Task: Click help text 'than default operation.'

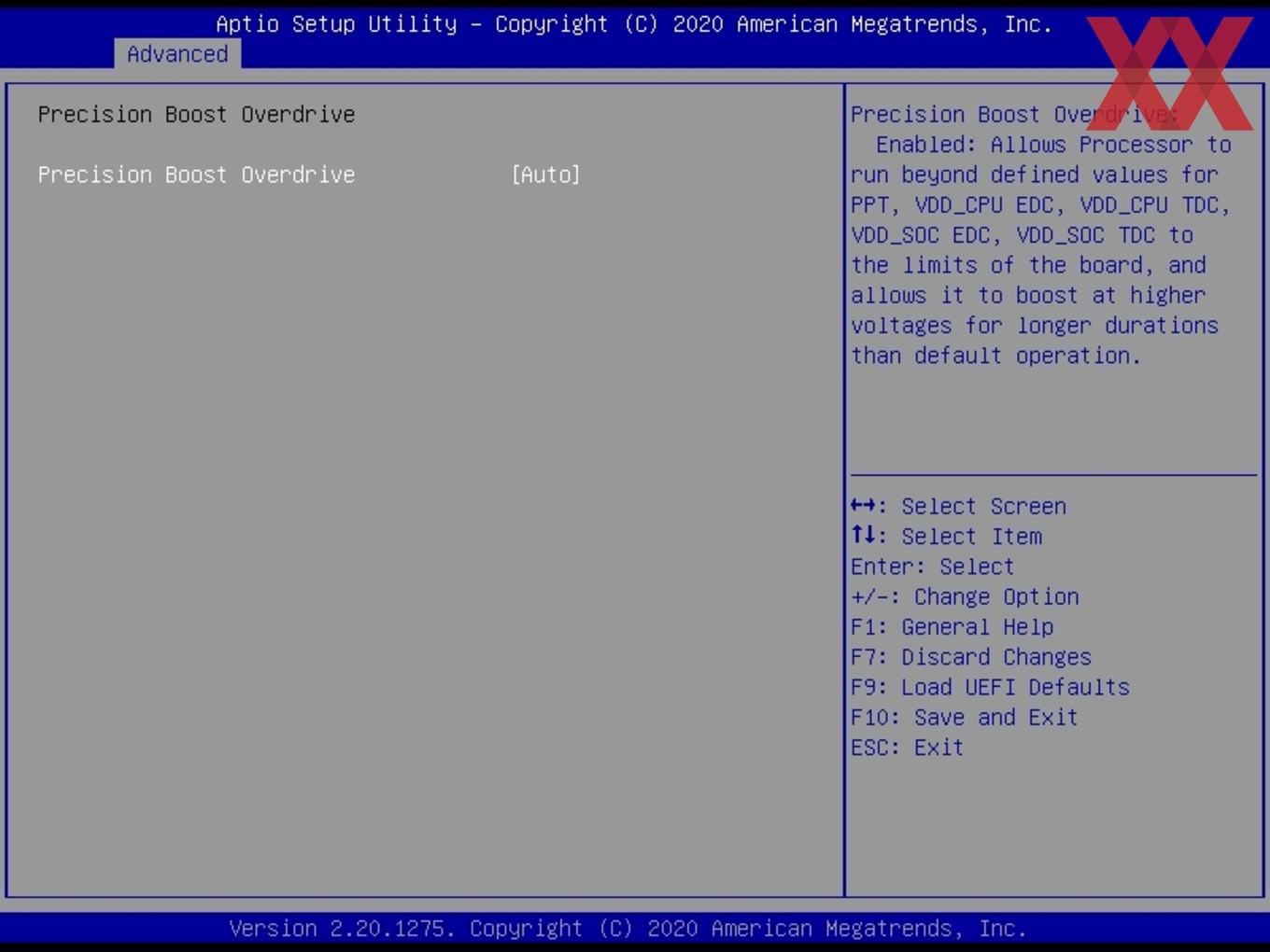Action: point(995,356)
